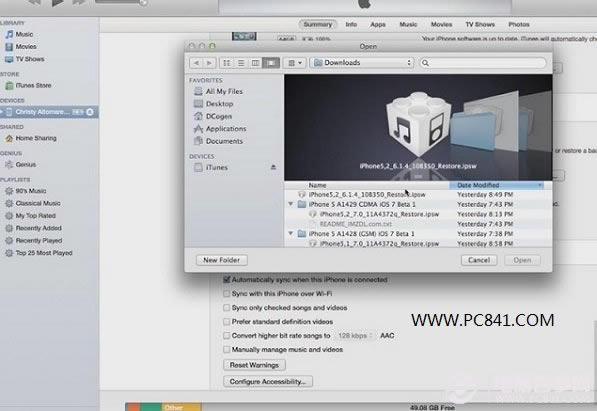The image size is (597, 411).
Task: Open the 128 kbps bit rate dropdown
Action: (x=355, y=336)
